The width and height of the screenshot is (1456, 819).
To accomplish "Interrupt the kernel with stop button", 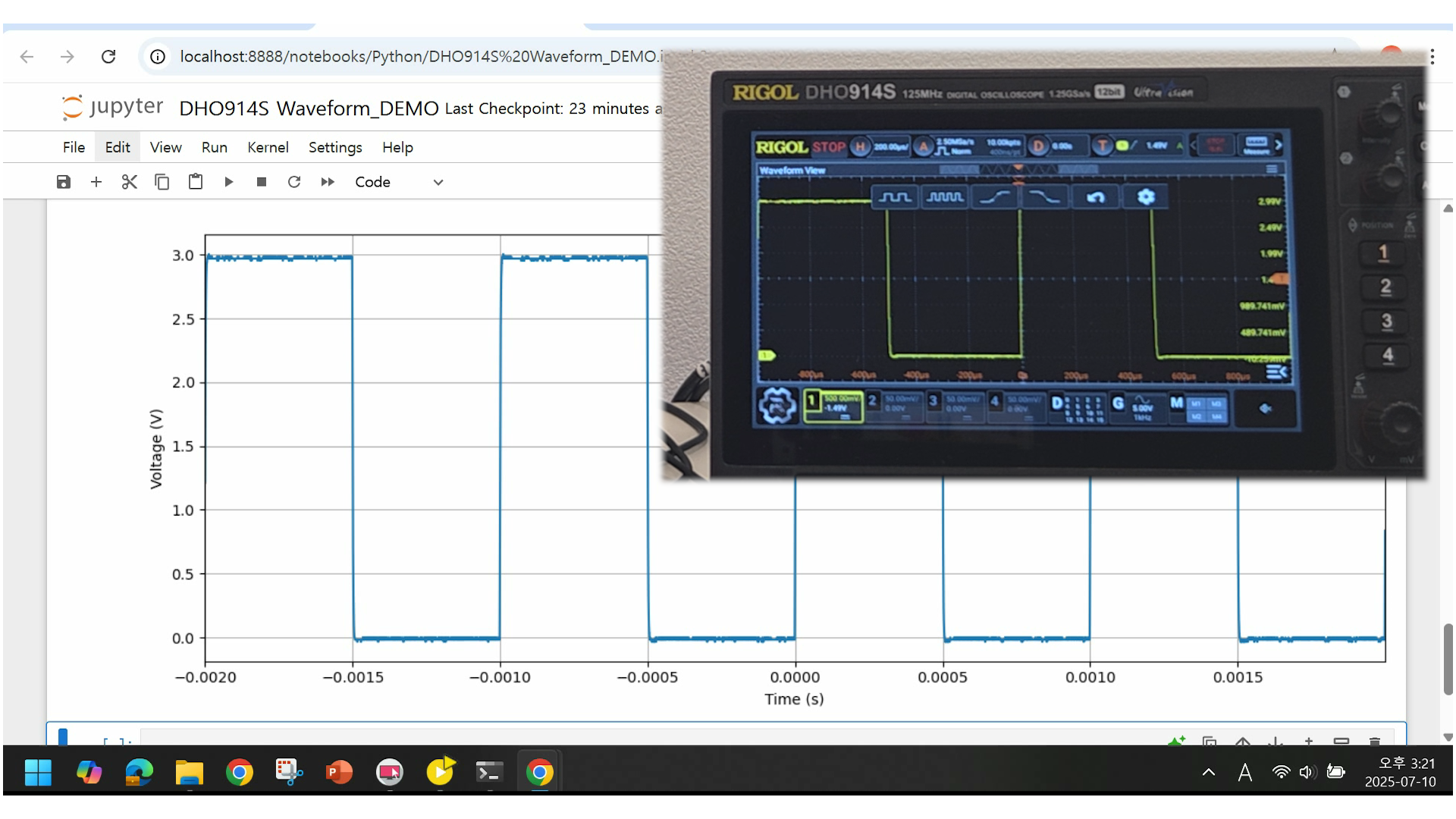I will [262, 182].
